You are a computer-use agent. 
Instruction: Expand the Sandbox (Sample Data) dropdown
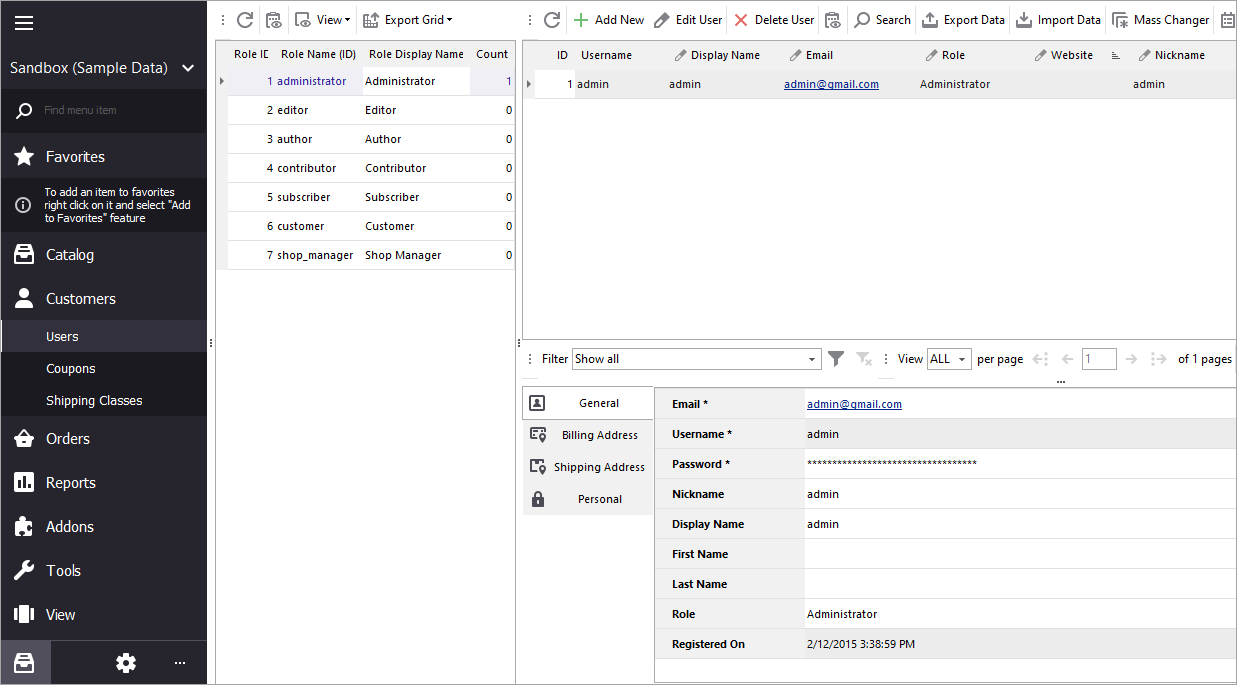[x=188, y=68]
